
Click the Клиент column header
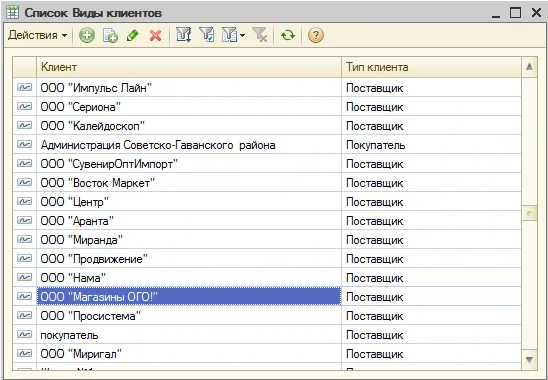pyautogui.click(x=189, y=67)
